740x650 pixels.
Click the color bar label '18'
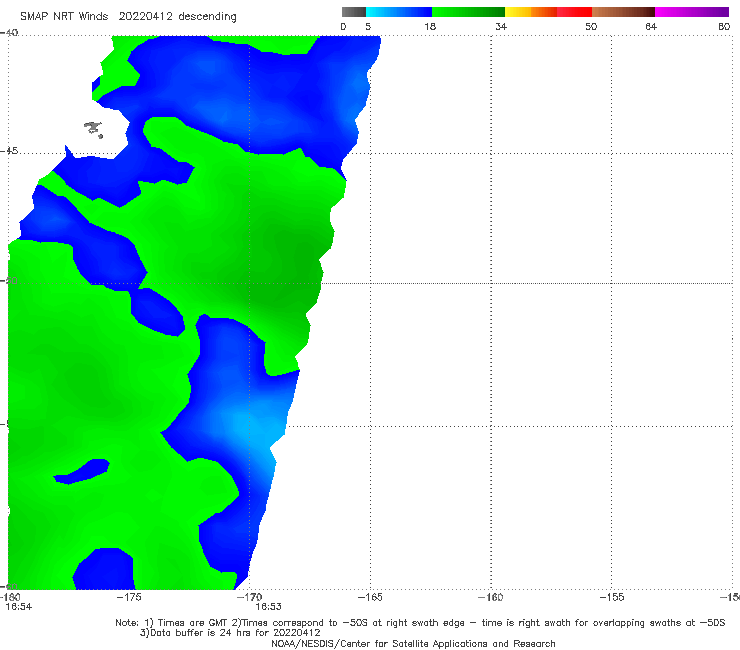(429, 27)
